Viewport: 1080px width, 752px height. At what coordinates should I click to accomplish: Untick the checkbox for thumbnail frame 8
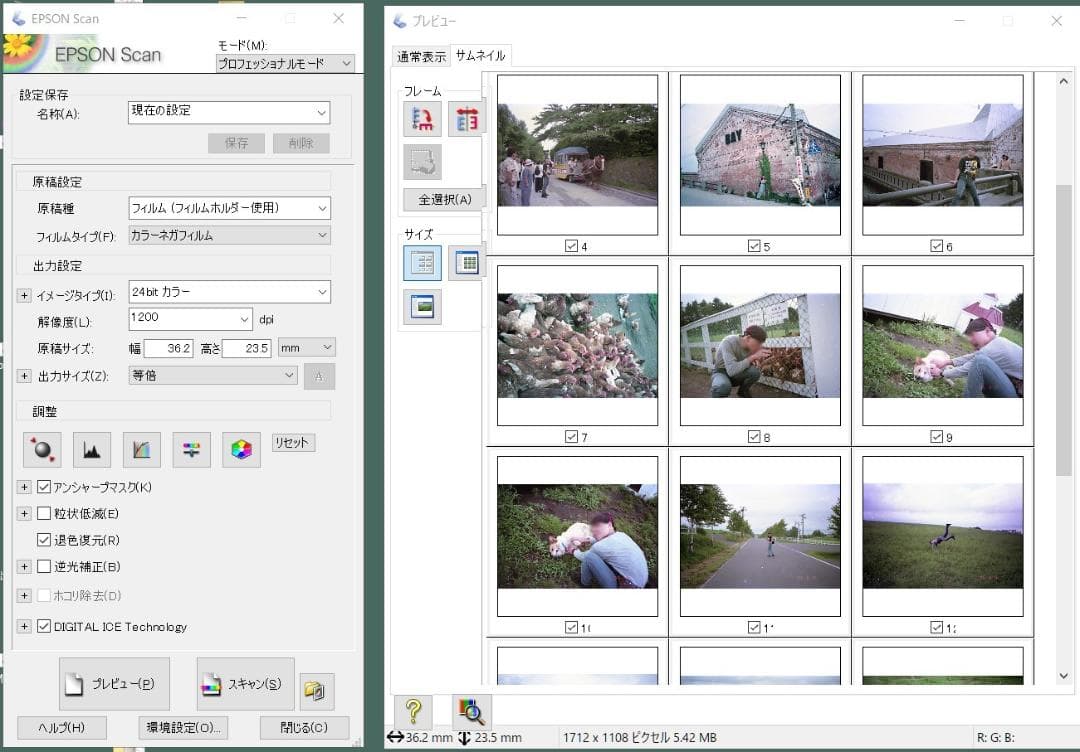click(x=754, y=436)
